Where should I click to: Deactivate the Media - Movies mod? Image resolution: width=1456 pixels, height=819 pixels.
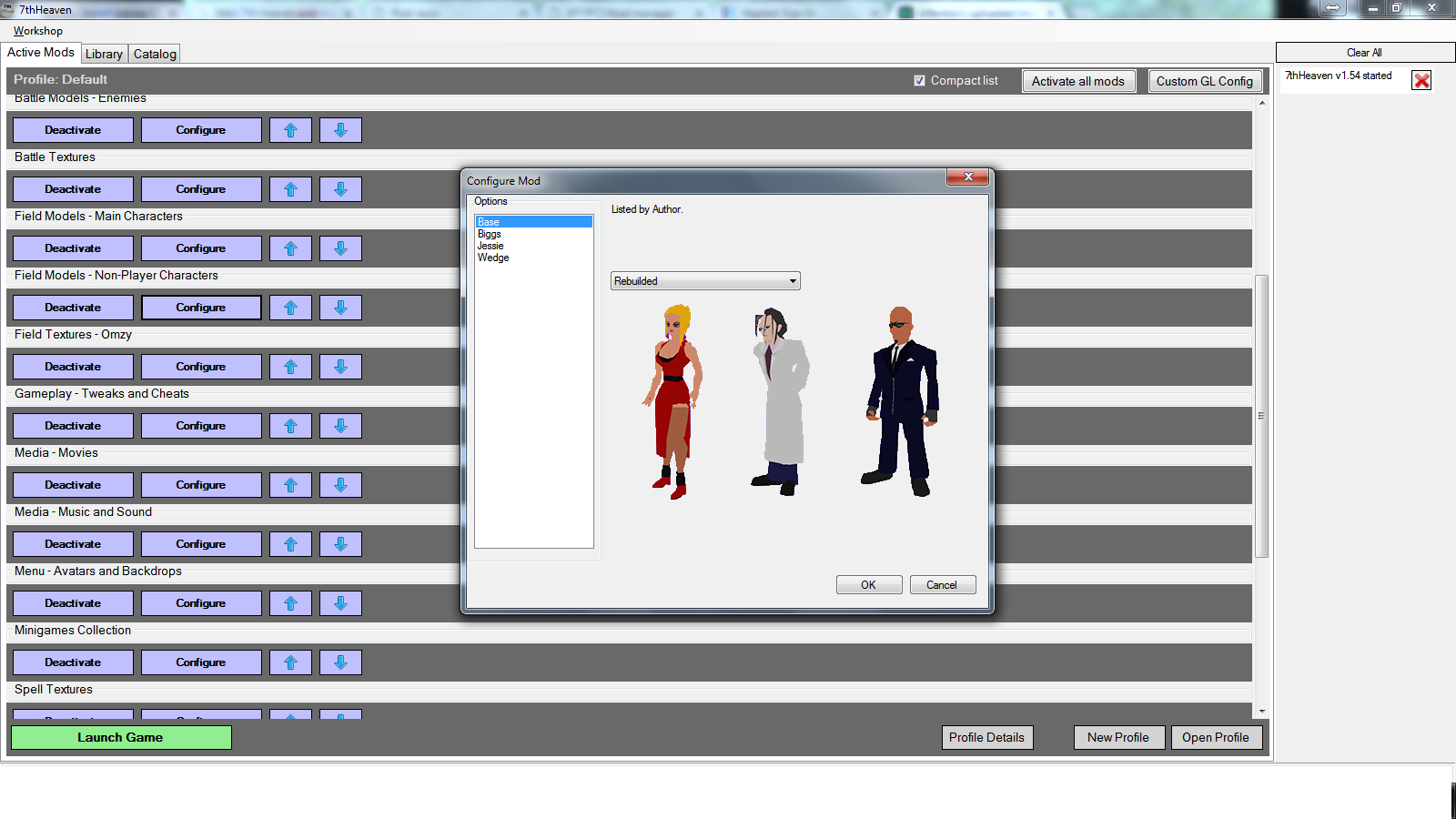click(73, 485)
